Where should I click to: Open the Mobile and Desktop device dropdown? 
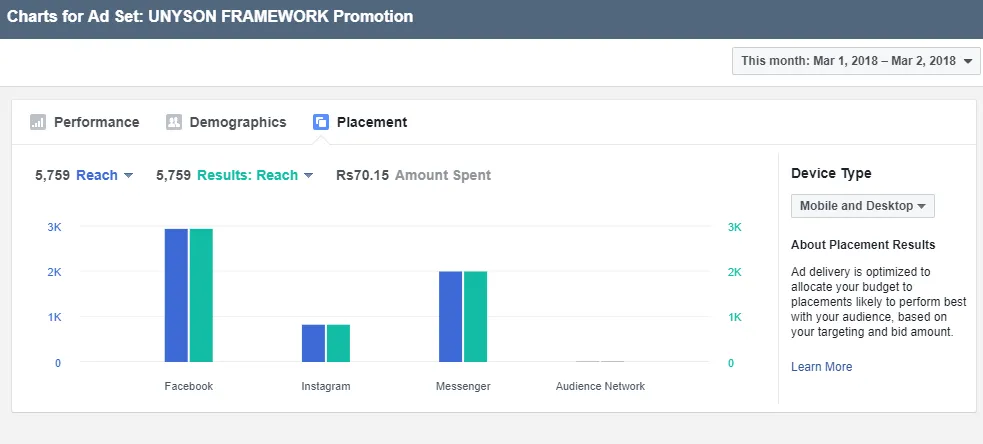863,206
